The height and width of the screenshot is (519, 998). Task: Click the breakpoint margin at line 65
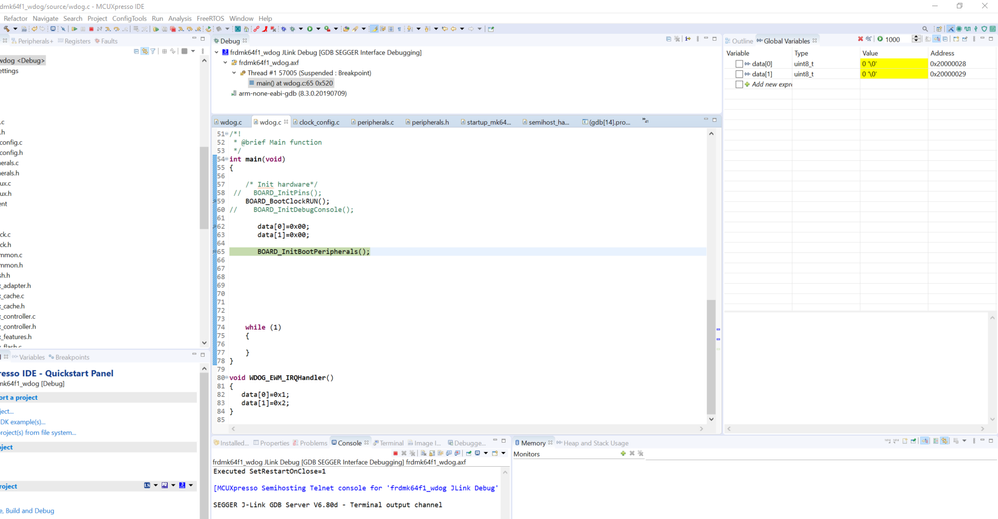tap(216, 252)
